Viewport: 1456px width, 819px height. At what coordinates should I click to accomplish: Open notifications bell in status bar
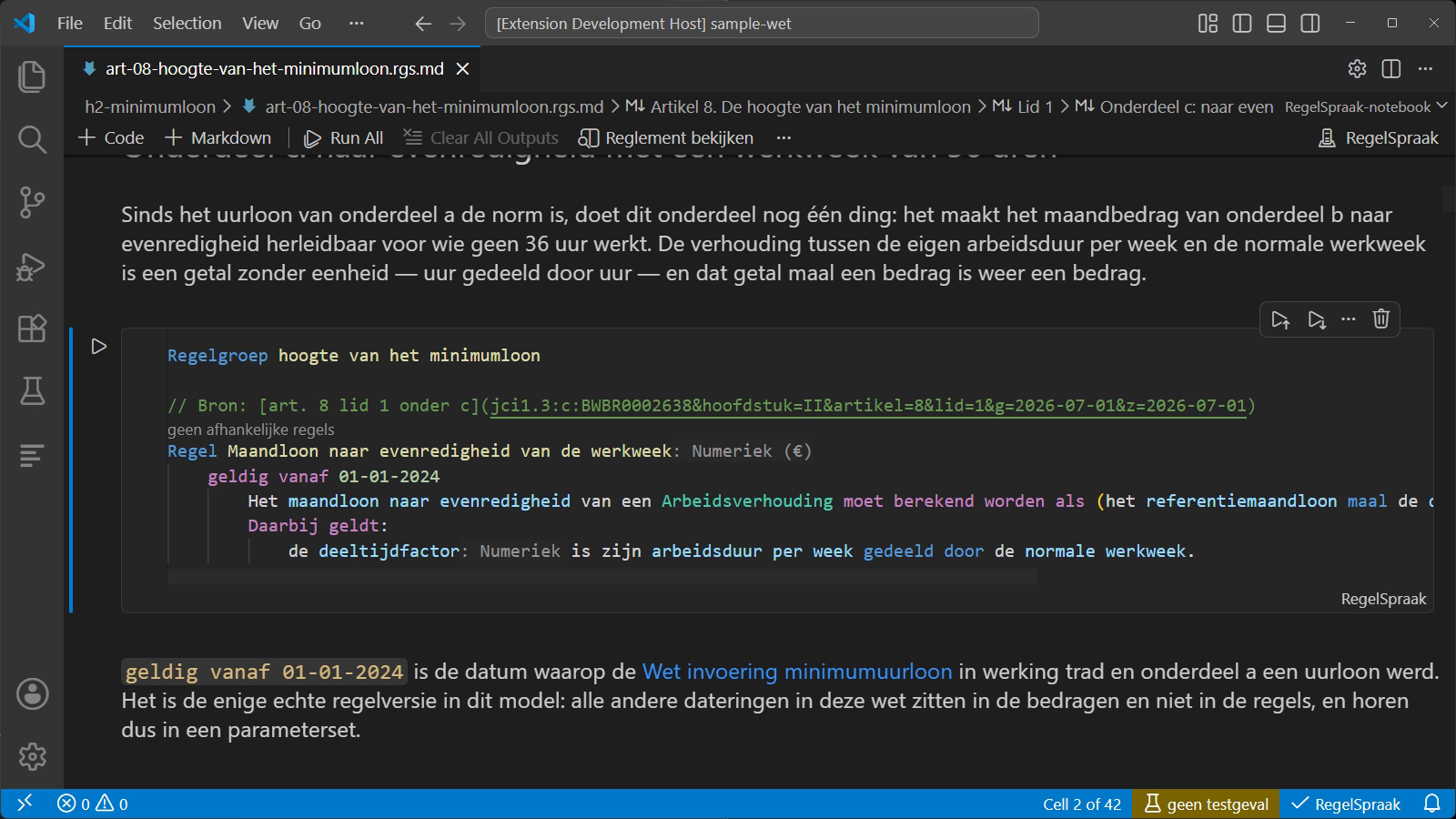click(1431, 804)
